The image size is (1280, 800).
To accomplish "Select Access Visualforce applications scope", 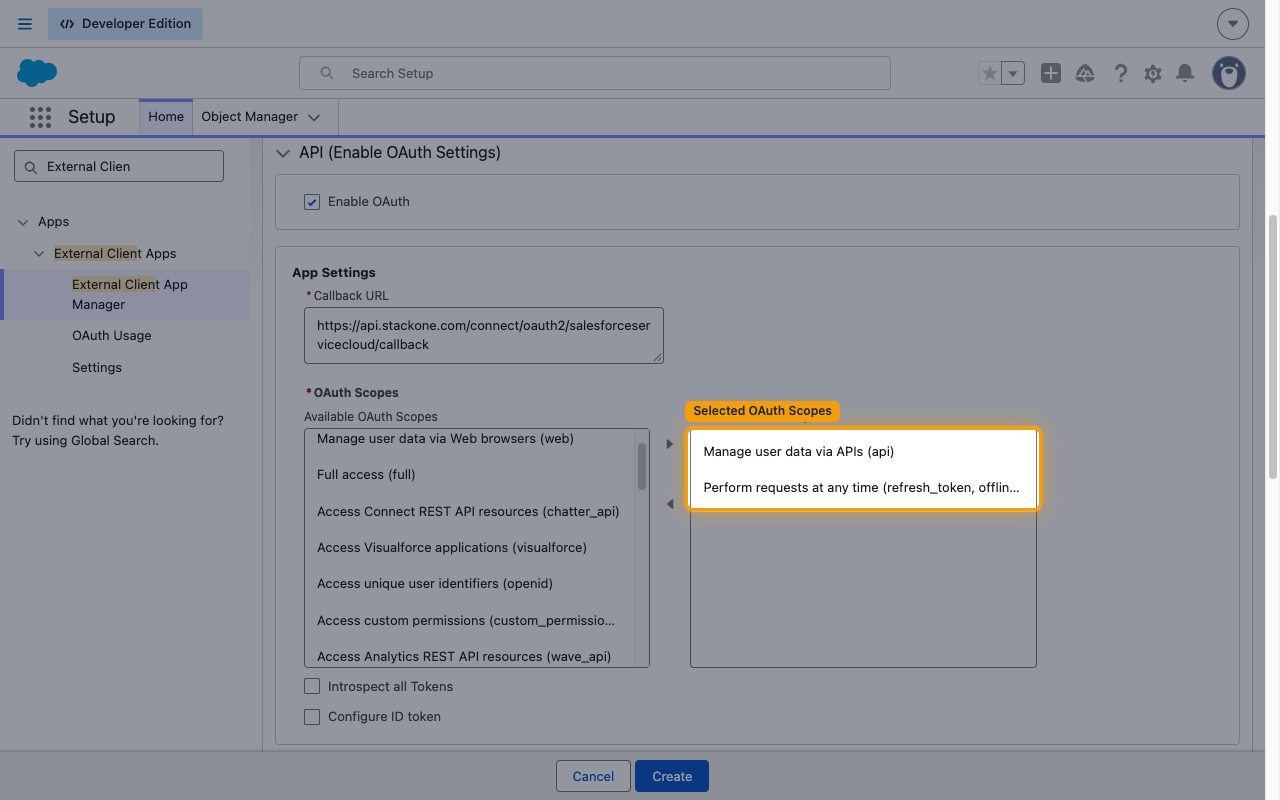I will [470, 547].
